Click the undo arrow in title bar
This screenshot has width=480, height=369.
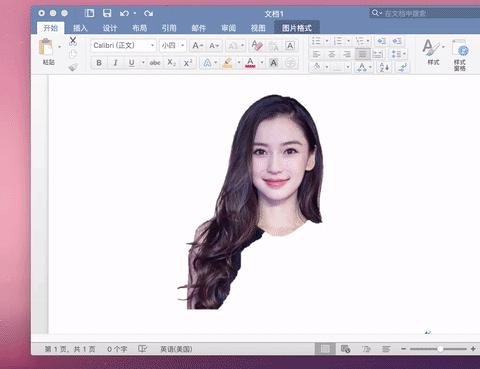coord(124,13)
